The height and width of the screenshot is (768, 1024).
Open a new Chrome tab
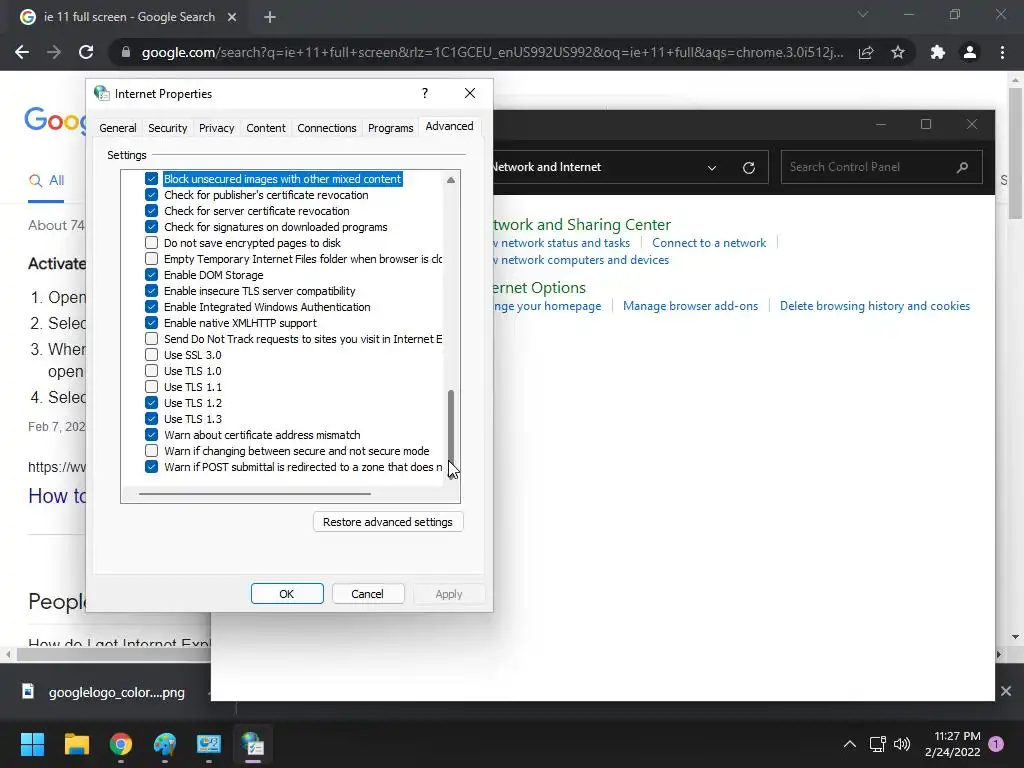tap(270, 17)
